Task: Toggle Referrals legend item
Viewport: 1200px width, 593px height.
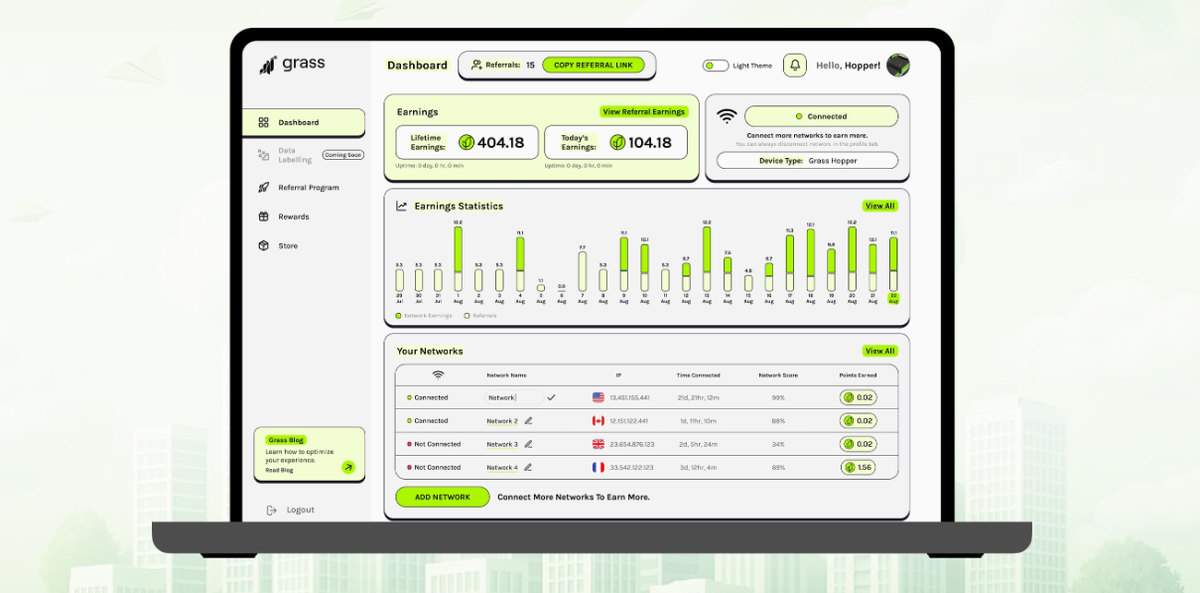Action: click(480, 315)
